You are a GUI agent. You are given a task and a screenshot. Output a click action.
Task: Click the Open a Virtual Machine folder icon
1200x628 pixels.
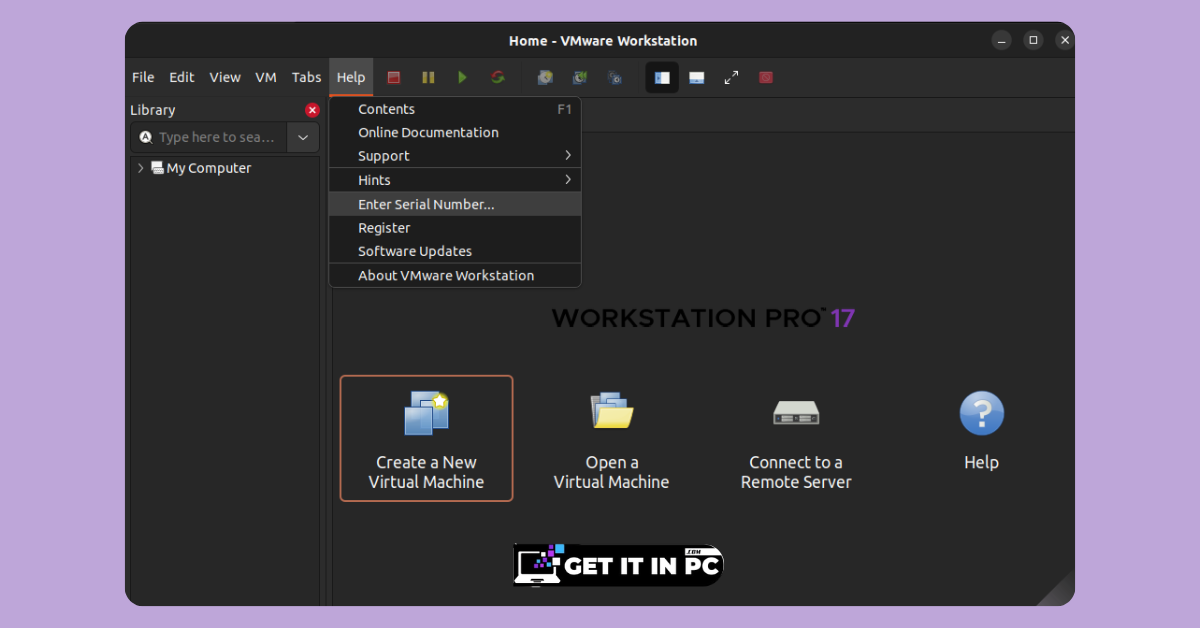(612, 410)
